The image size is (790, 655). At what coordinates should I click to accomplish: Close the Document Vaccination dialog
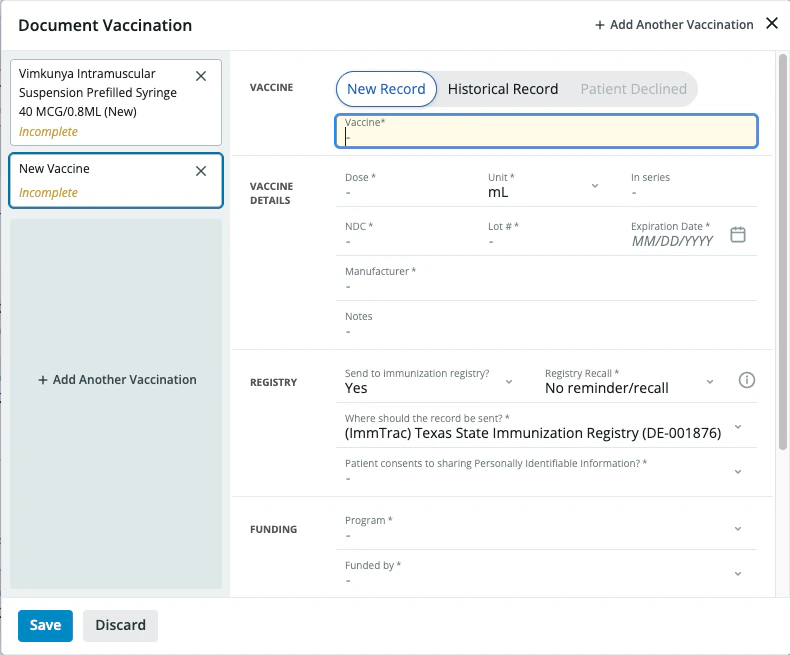[771, 24]
